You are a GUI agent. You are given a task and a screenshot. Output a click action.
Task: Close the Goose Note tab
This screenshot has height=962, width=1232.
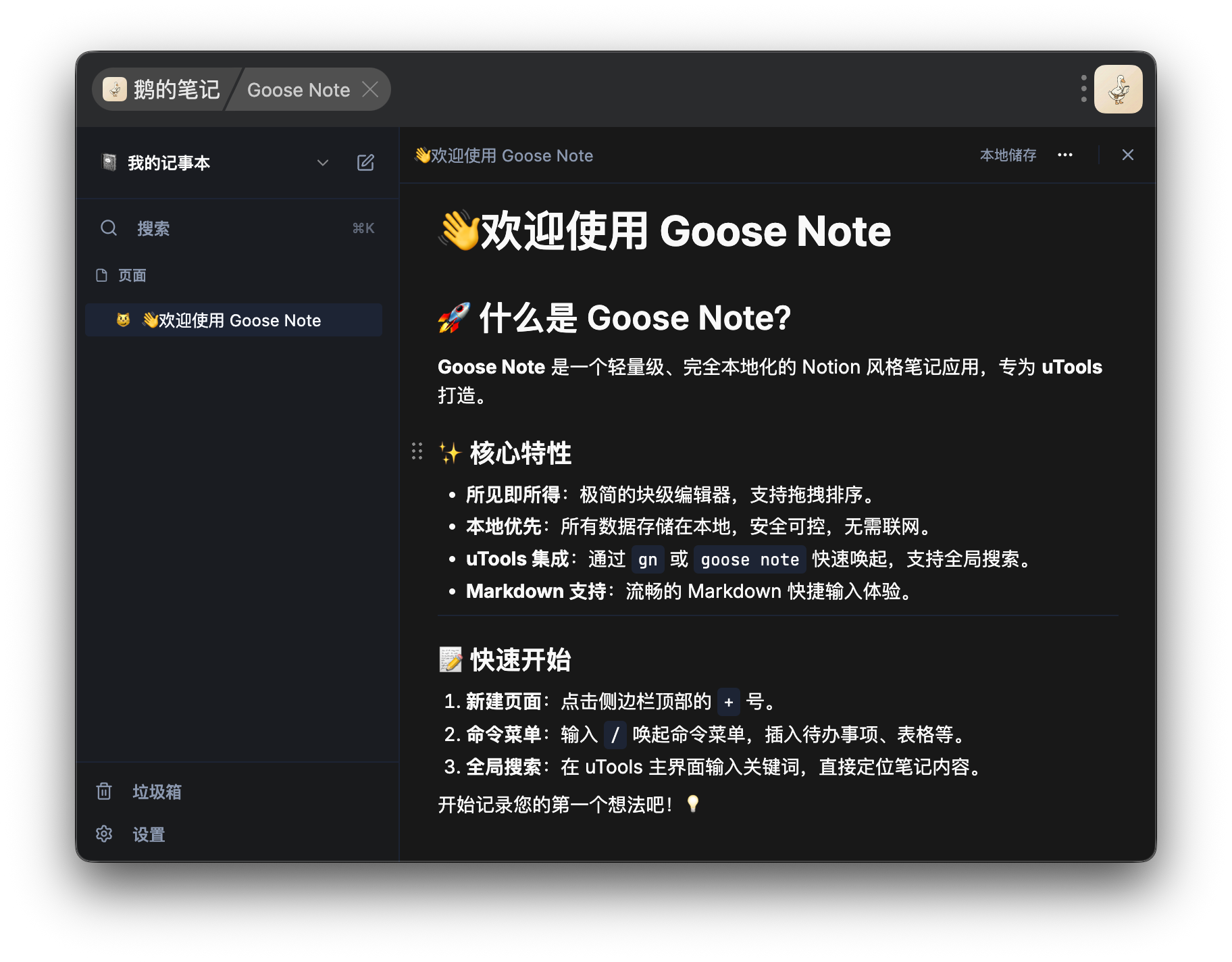370,89
